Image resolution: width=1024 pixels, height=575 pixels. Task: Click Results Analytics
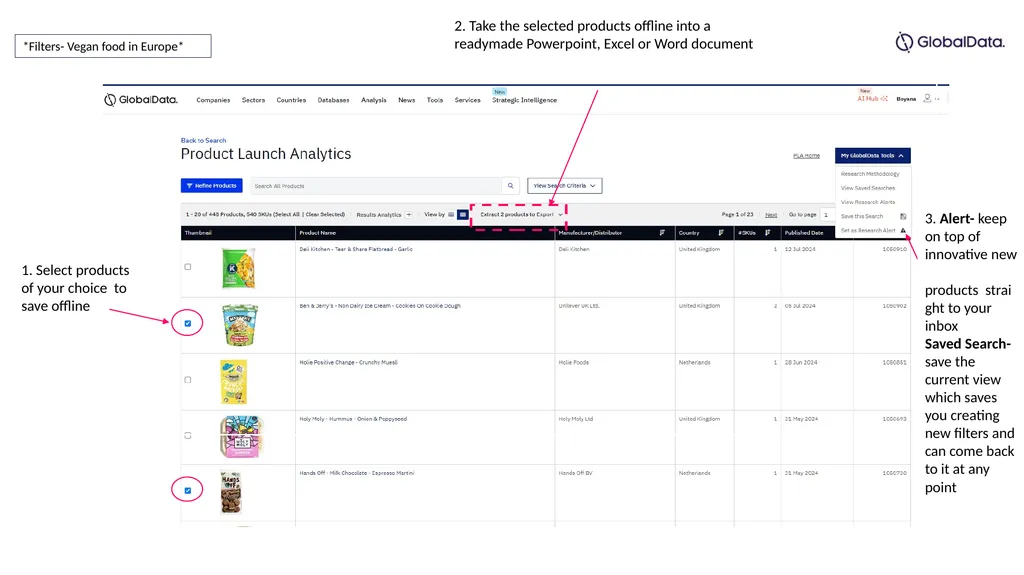pos(379,214)
